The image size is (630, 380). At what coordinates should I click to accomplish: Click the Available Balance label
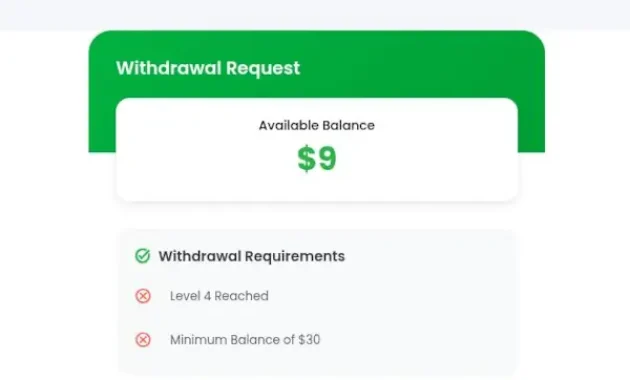[x=317, y=125]
